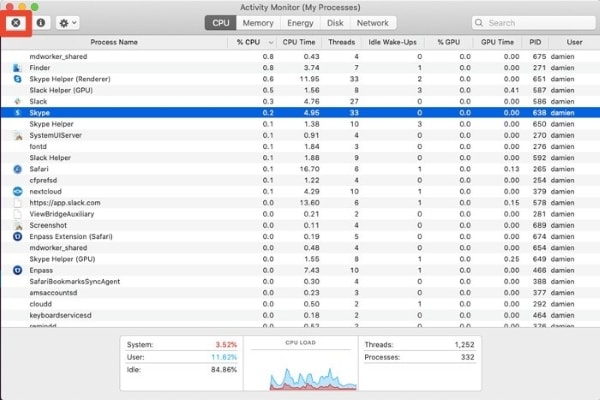Viewport: 600px width, 400px height.
Task: Click the System 3.52% value
Action: pos(226,344)
